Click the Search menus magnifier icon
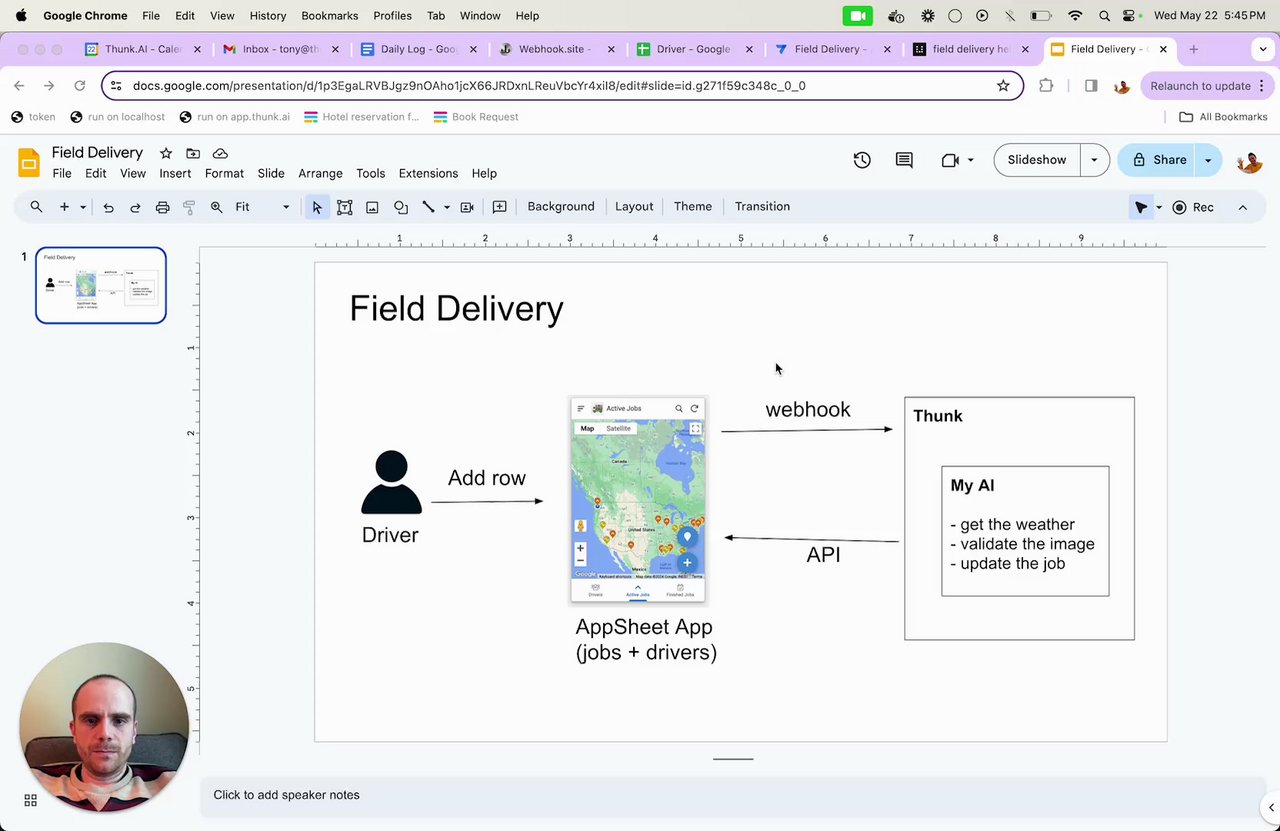 pyautogui.click(x=36, y=207)
